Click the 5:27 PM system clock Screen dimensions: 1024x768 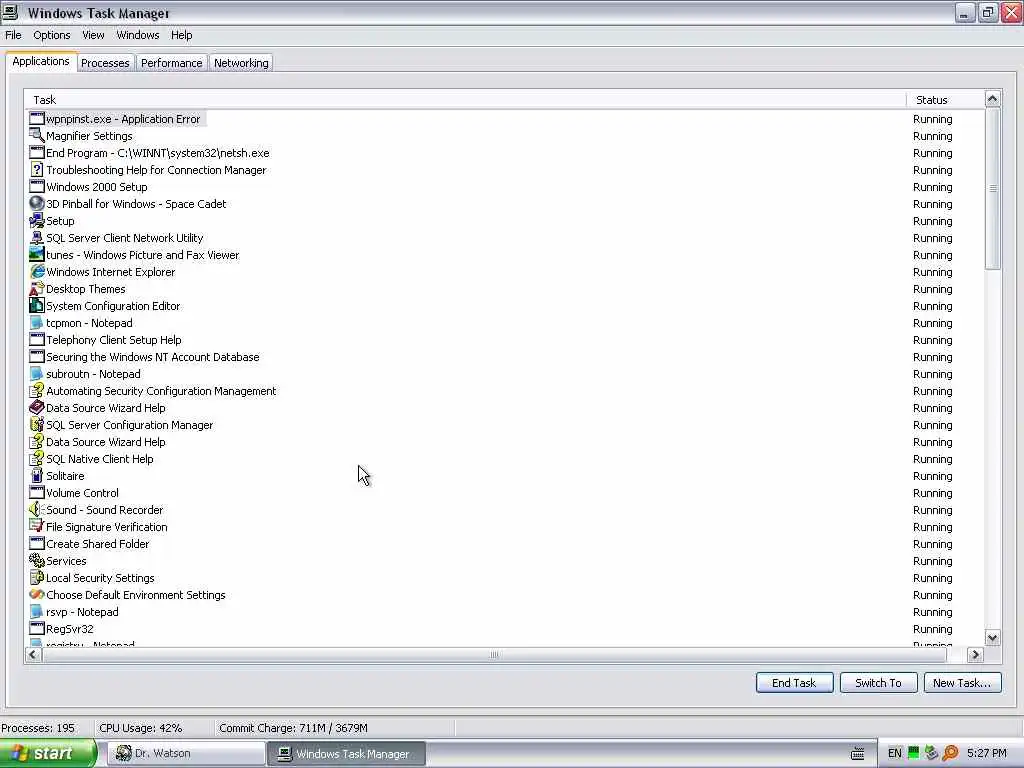coord(987,754)
